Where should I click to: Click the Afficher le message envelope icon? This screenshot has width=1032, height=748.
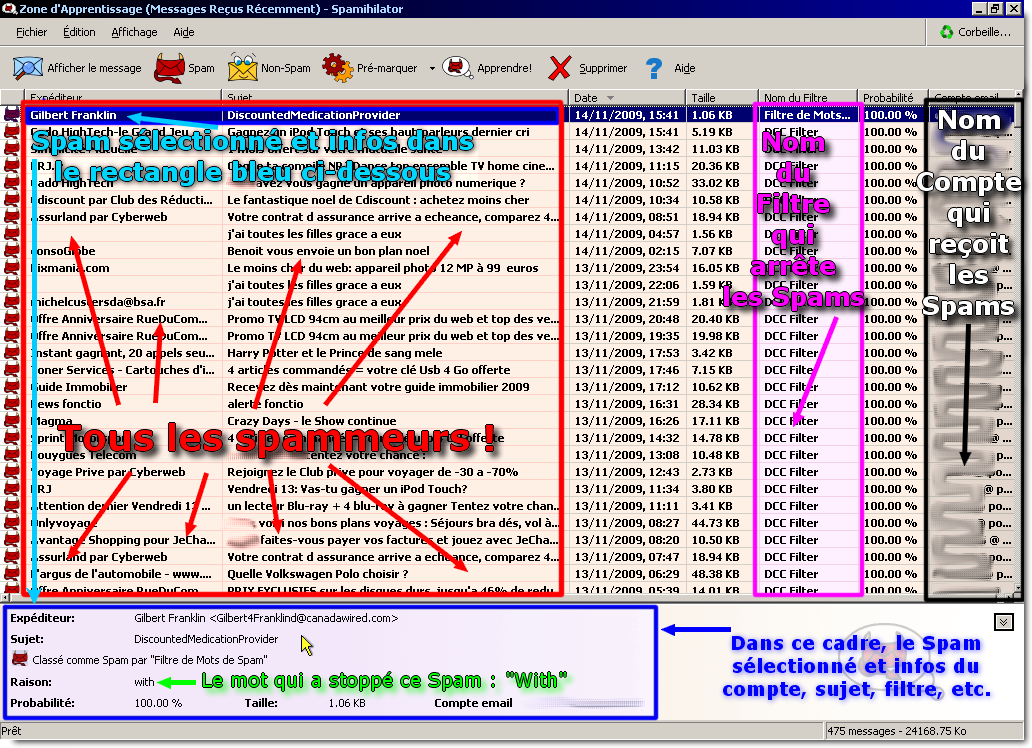(28, 68)
